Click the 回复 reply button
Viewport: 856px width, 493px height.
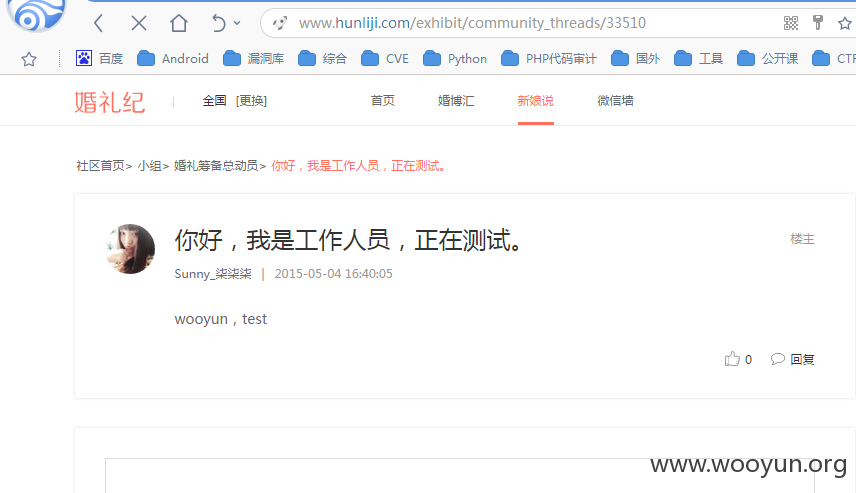click(793, 359)
